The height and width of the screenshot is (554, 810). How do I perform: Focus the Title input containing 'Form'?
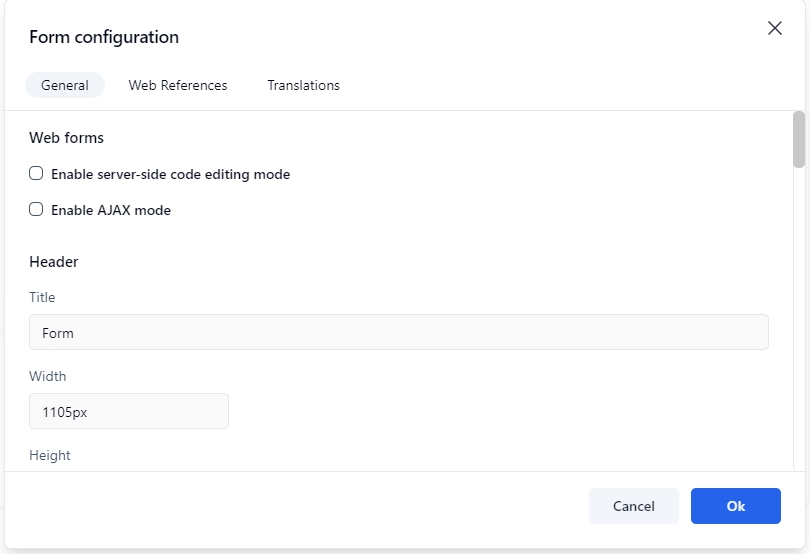[398, 332]
